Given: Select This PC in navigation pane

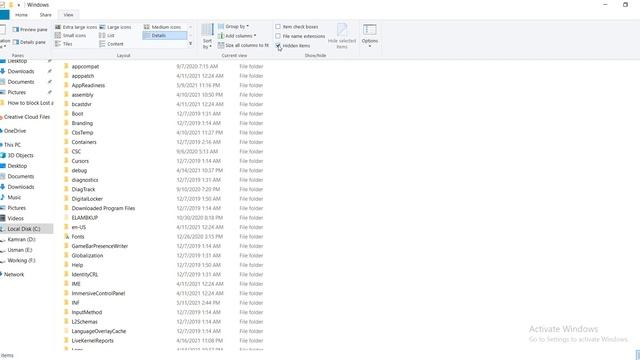Looking at the screenshot, I should (12, 145).
